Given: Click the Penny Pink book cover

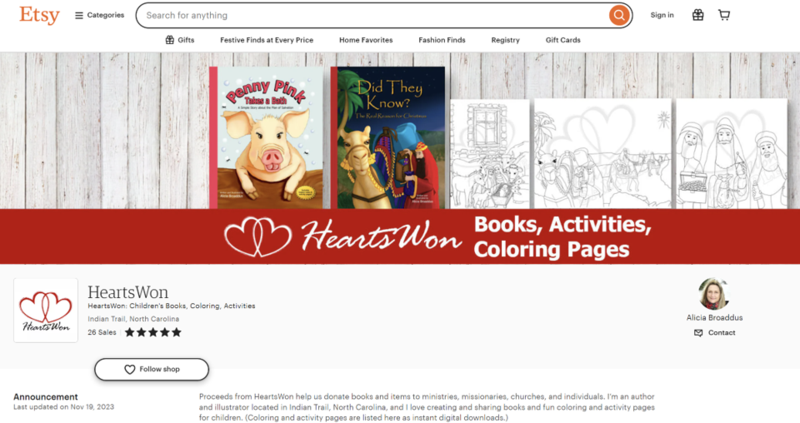Looking at the screenshot, I should 266,138.
